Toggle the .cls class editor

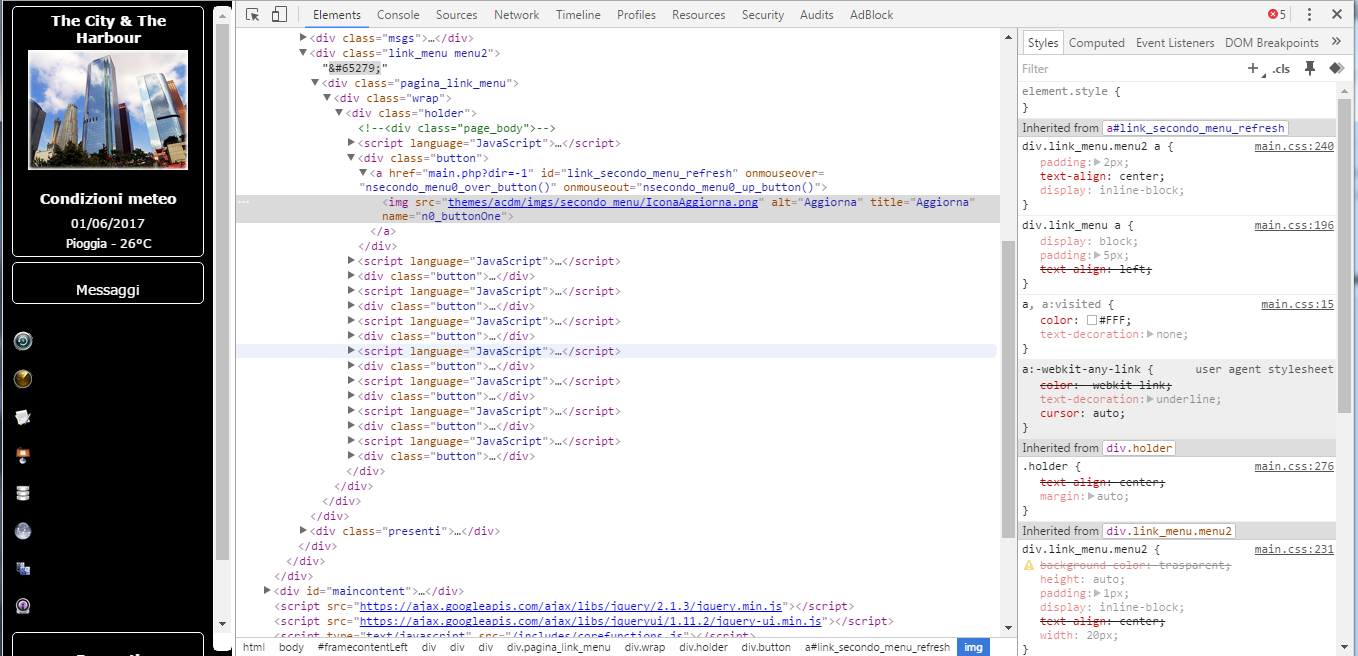(x=1281, y=68)
